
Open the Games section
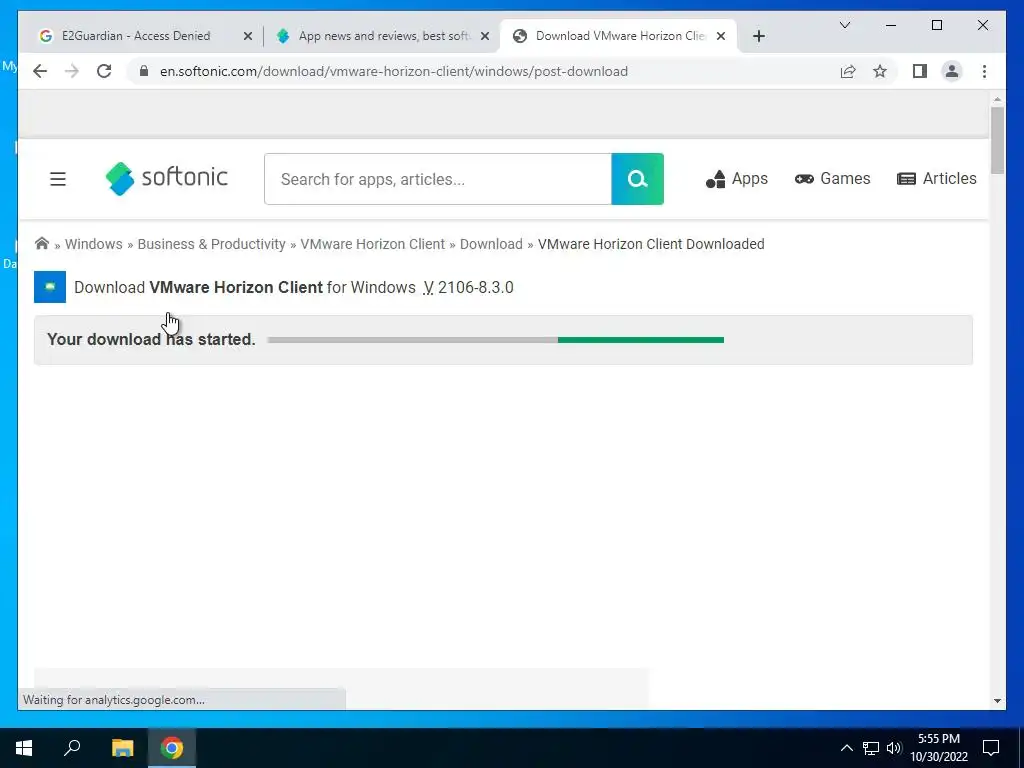tap(833, 178)
